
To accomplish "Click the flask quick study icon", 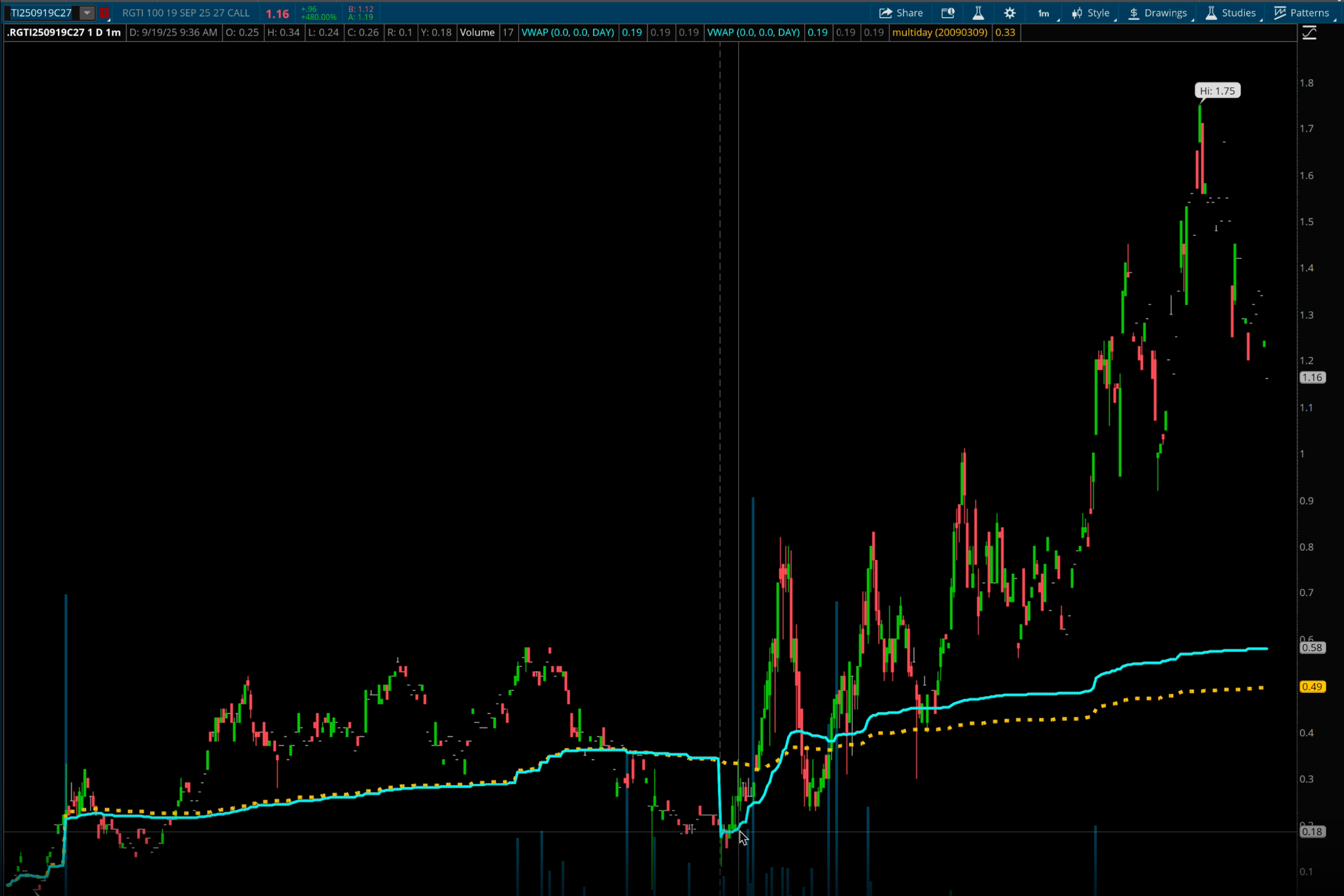I will pyautogui.click(x=978, y=12).
